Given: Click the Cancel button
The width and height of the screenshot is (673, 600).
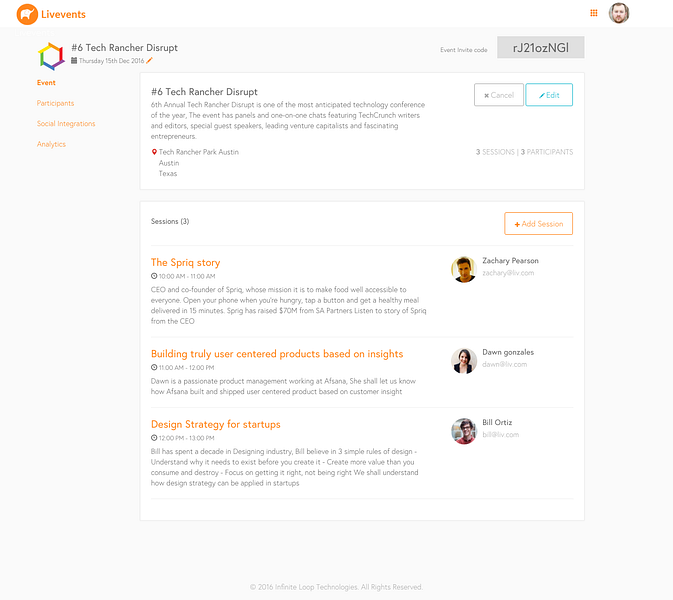Looking at the screenshot, I should coord(499,95).
